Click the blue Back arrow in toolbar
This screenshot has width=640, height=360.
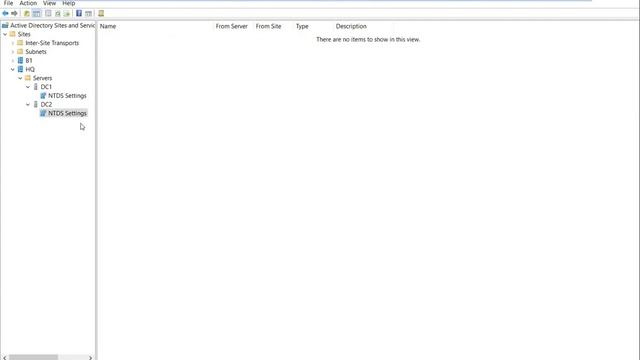point(5,13)
